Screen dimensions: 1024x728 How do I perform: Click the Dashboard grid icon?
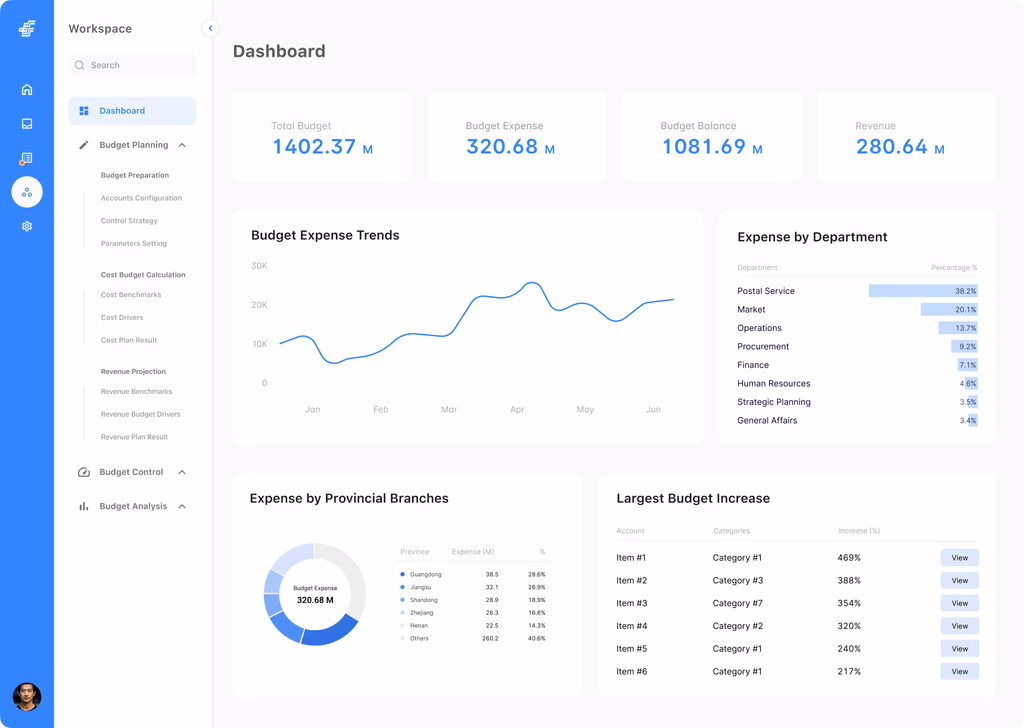pos(84,111)
